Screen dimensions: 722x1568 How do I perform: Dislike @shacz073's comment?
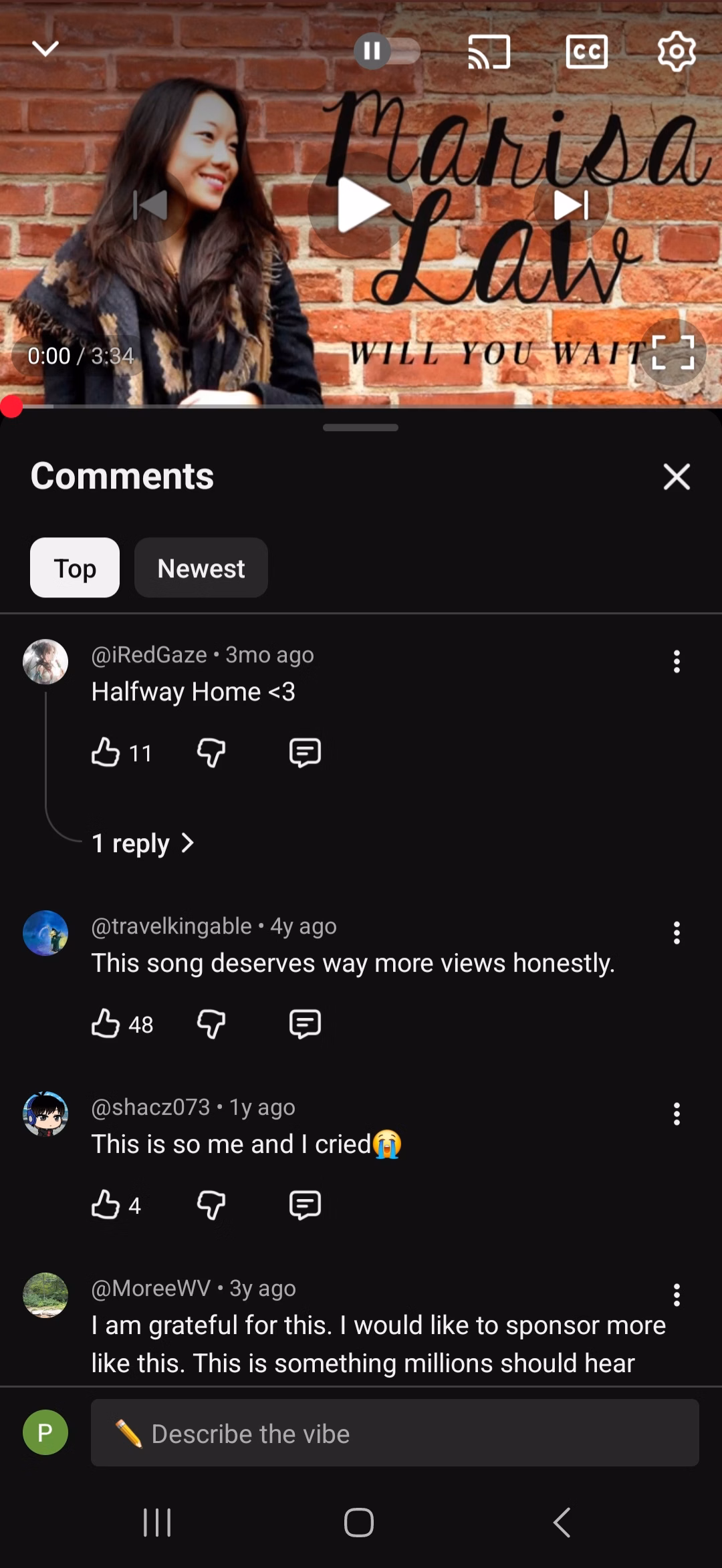(x=211, y=1204)
